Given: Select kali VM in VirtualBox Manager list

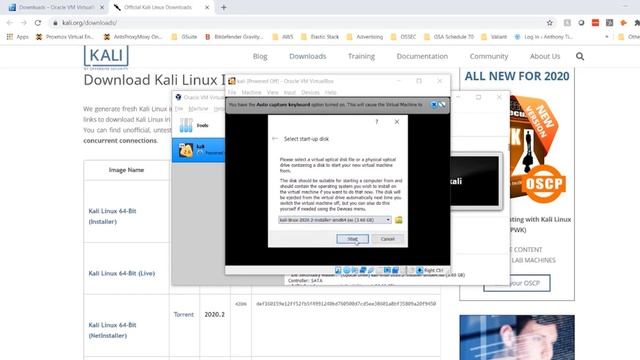Looking at the screenshot, I should tap(198, 150).
